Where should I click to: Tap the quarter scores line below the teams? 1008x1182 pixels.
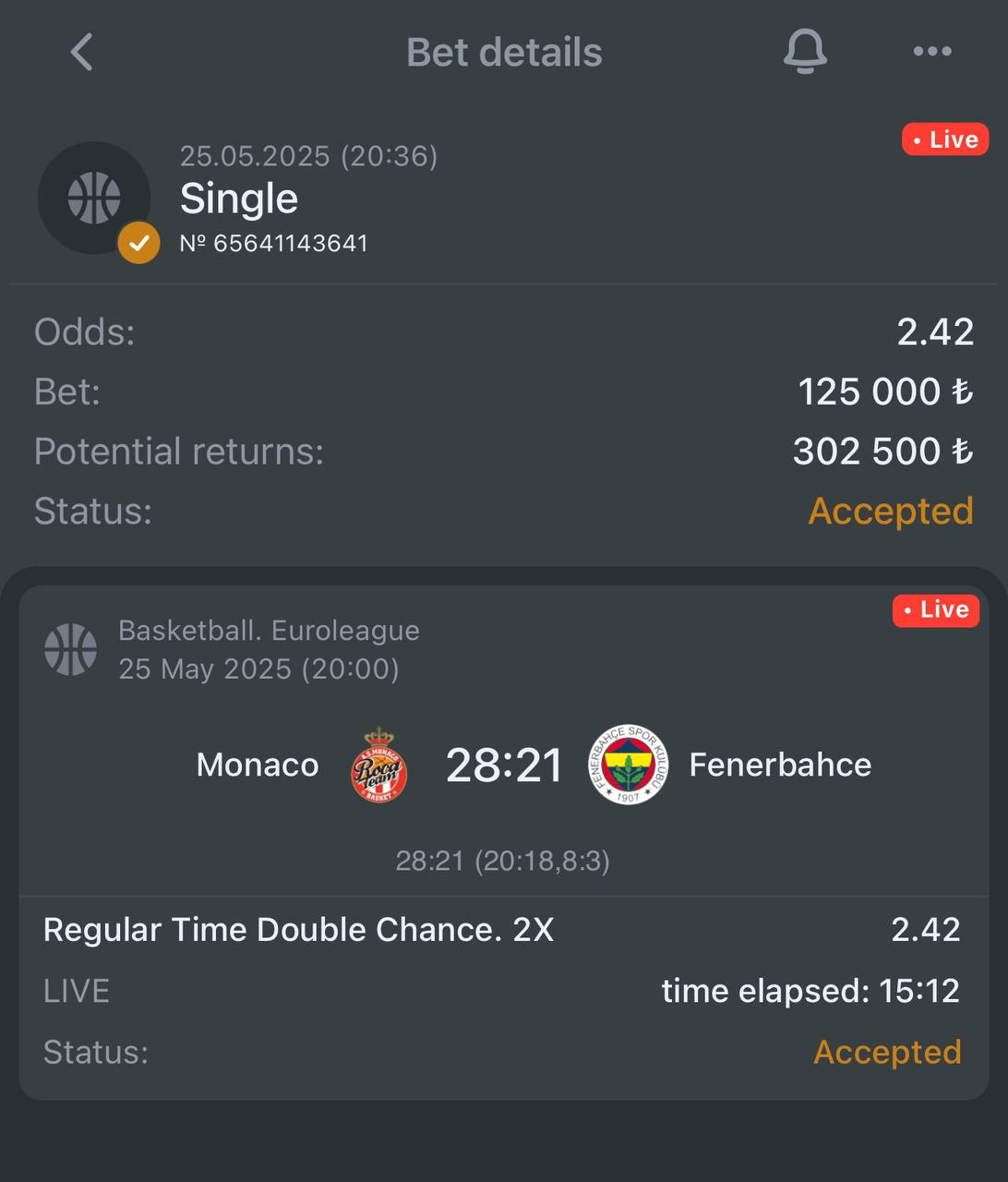point(503,861)
